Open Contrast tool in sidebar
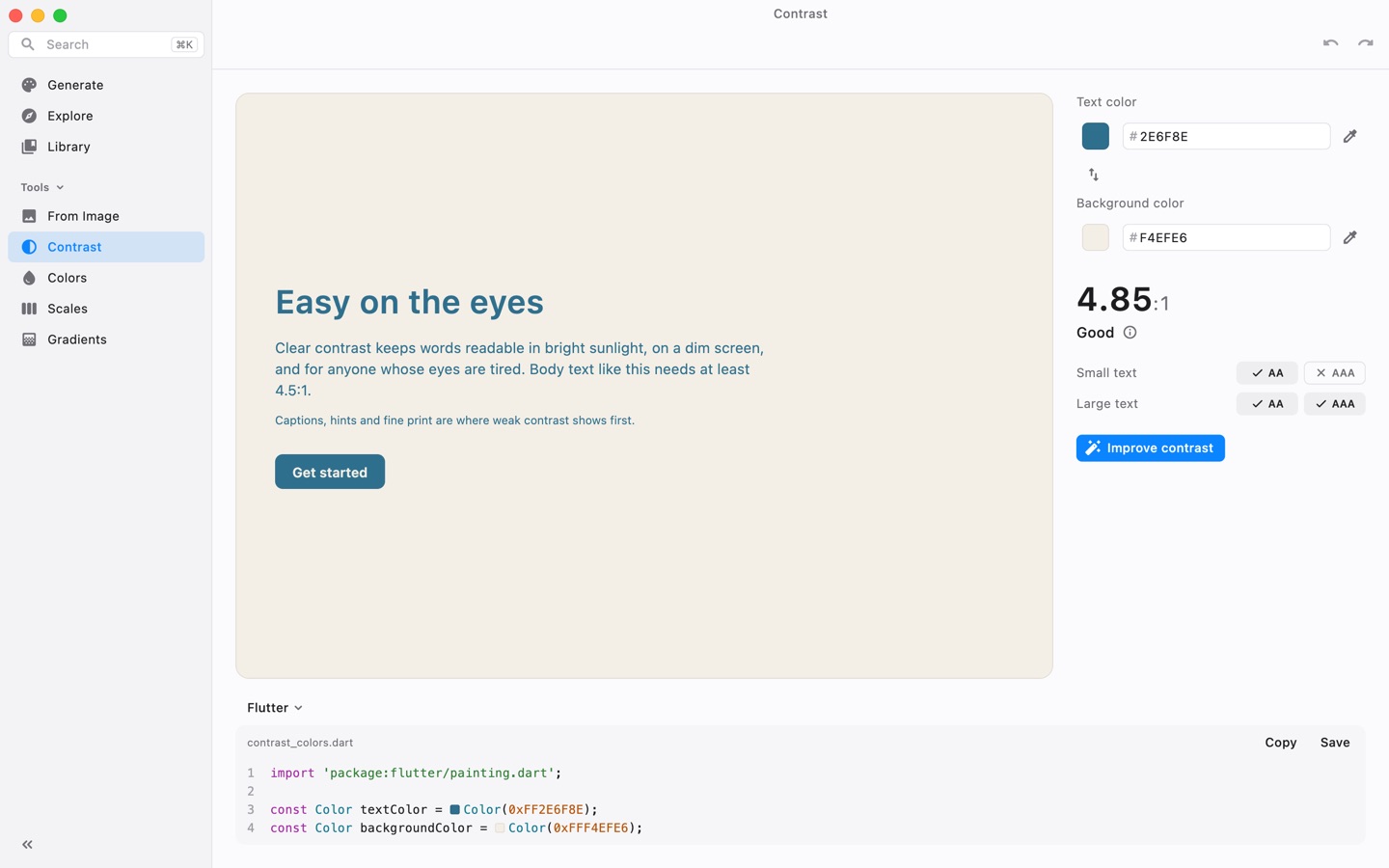The image size is (1389, 868). pos(106,247)
